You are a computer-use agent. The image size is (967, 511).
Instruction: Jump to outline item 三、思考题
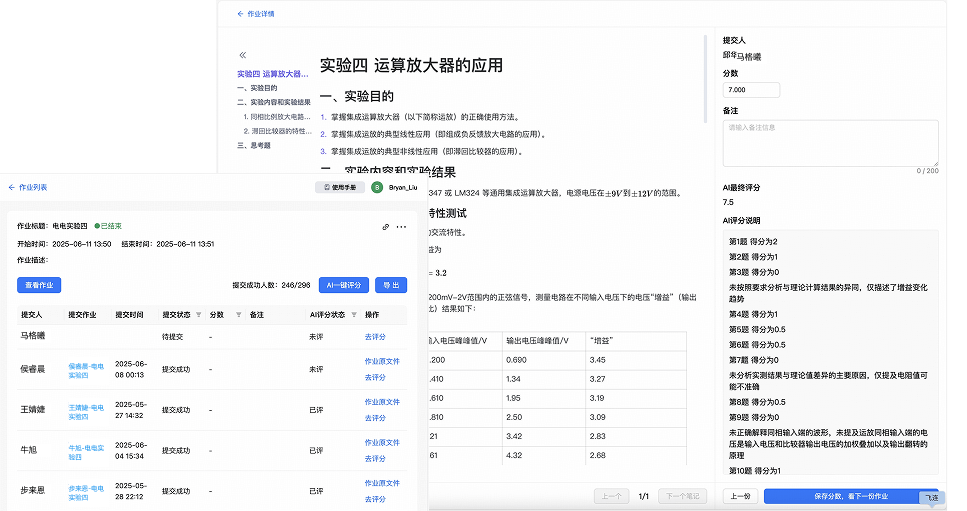[254, 145]
